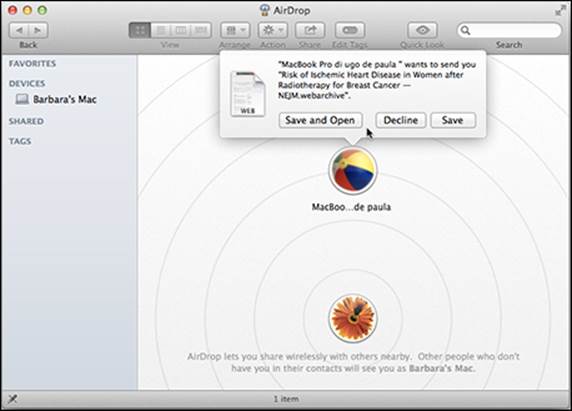Switch to list view
572x411 pixels.
point(161,30)
